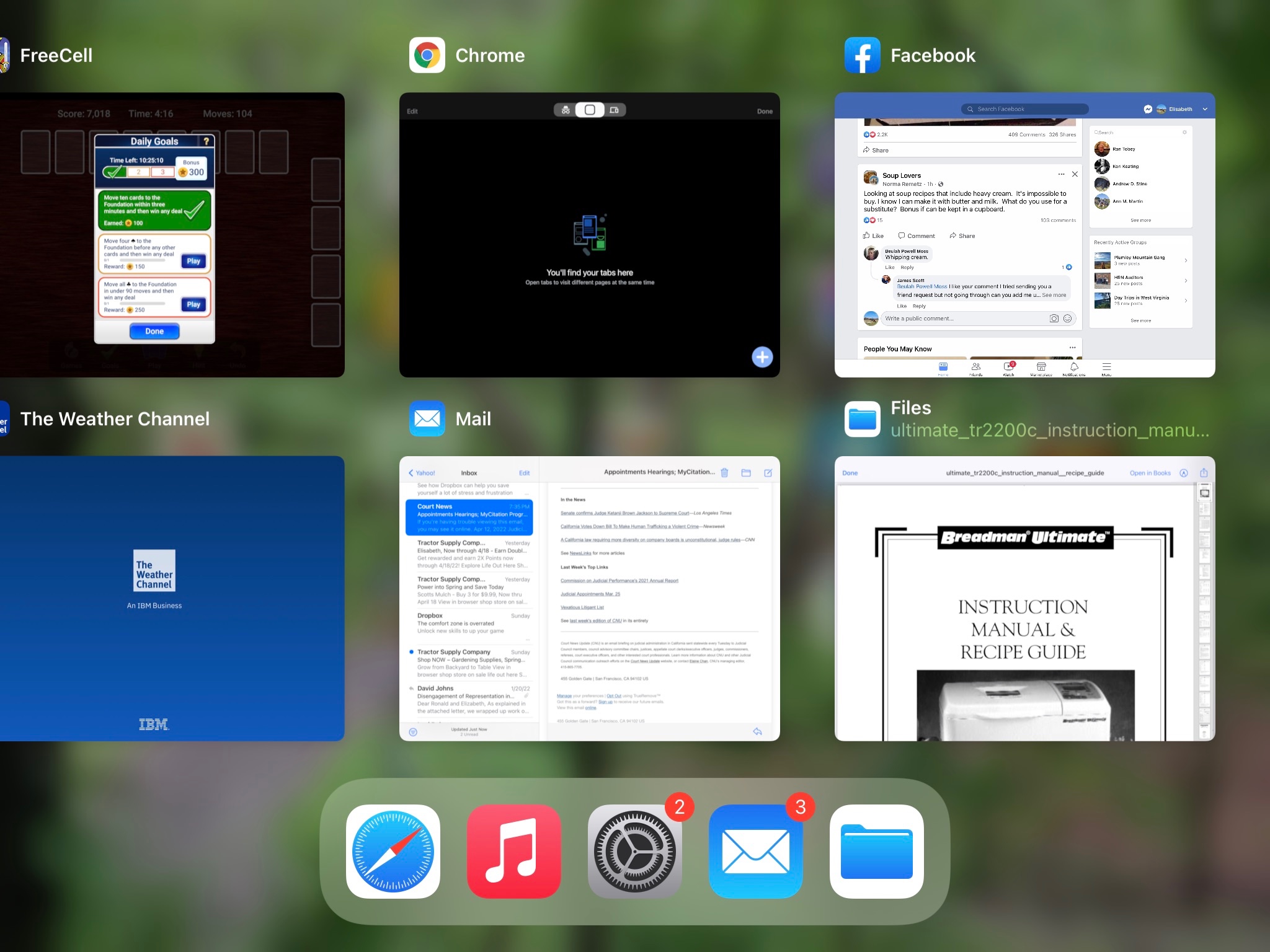Tap the Mail dock icon
Image resolution: width=1270 pixels, height=952 pixels.
[755, 851]
